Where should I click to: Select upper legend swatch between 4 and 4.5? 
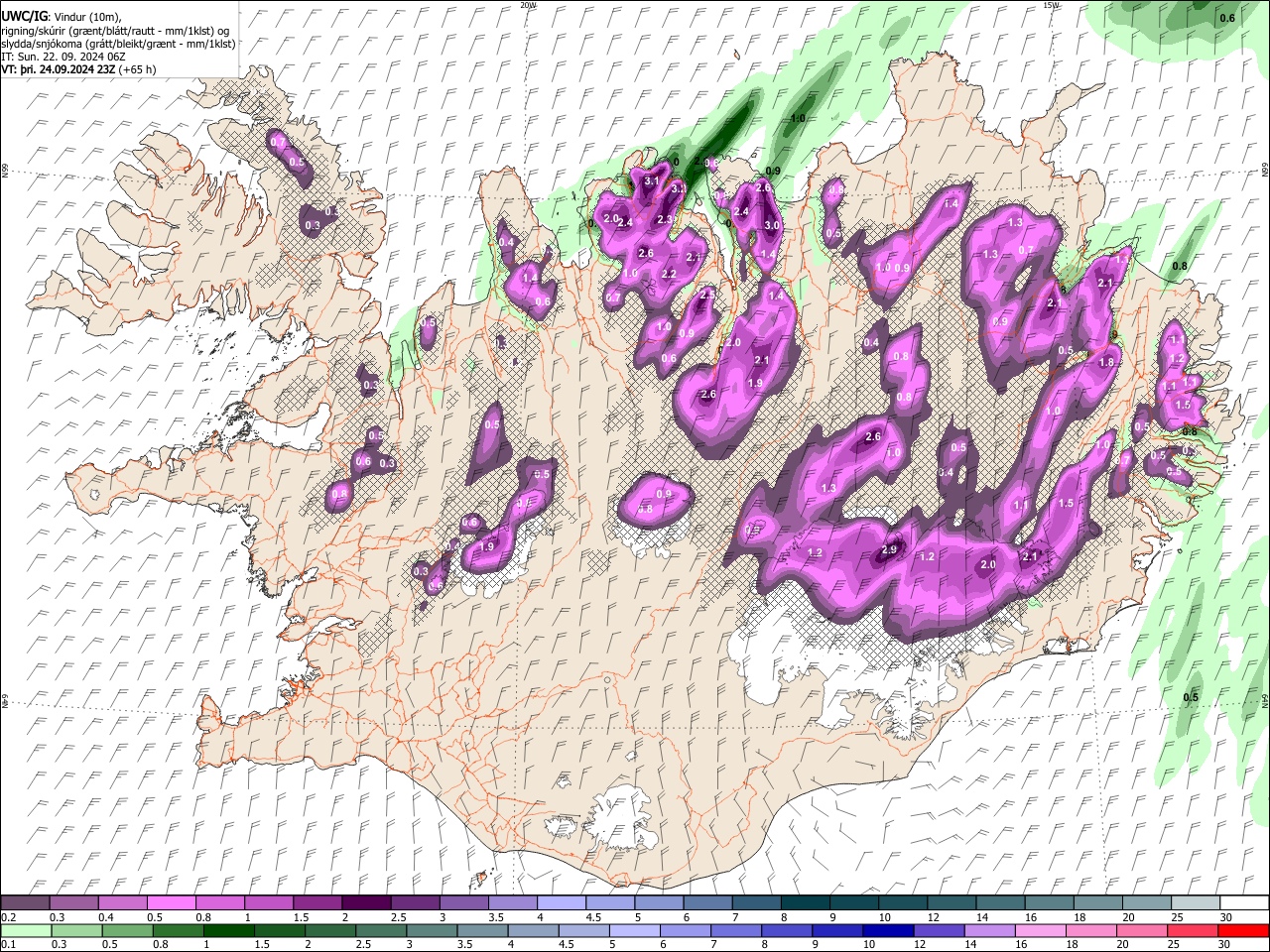click(x=561, y=902)
